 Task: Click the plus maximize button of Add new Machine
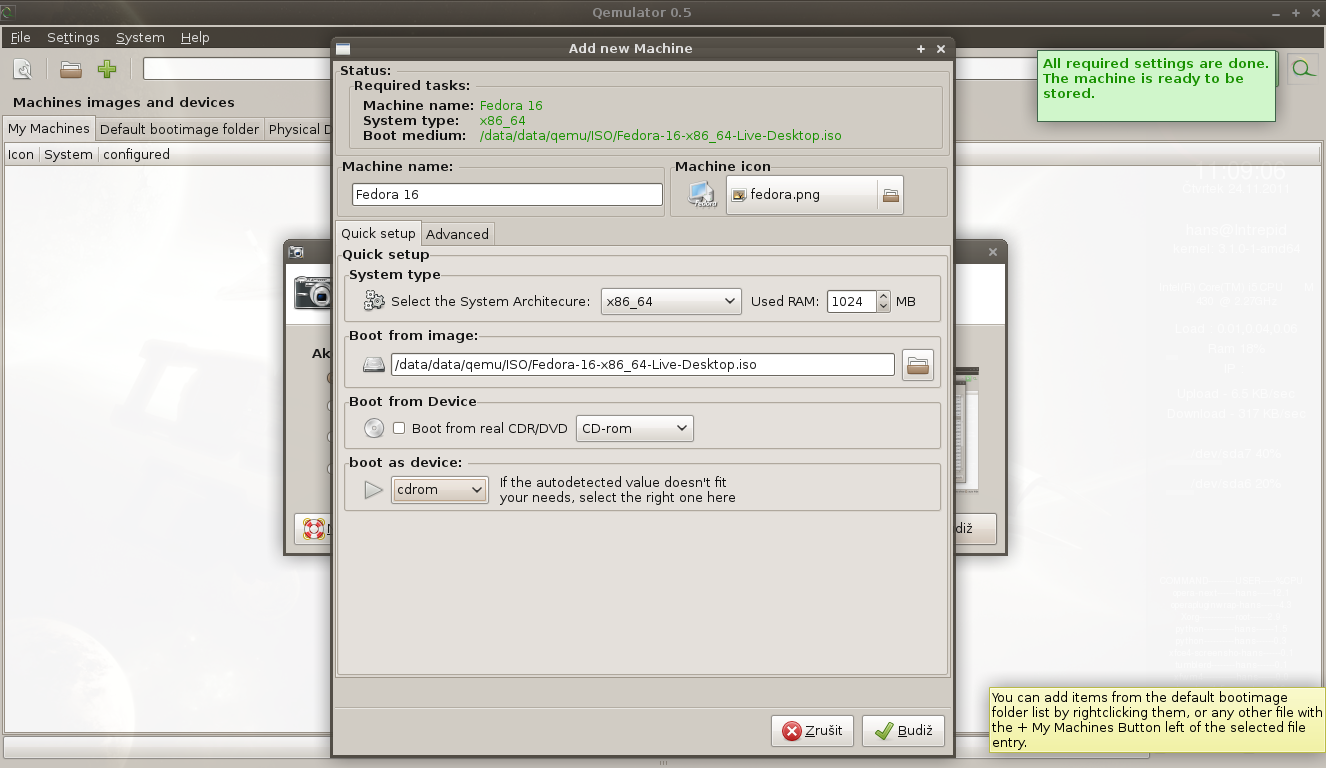click(921, 48)
